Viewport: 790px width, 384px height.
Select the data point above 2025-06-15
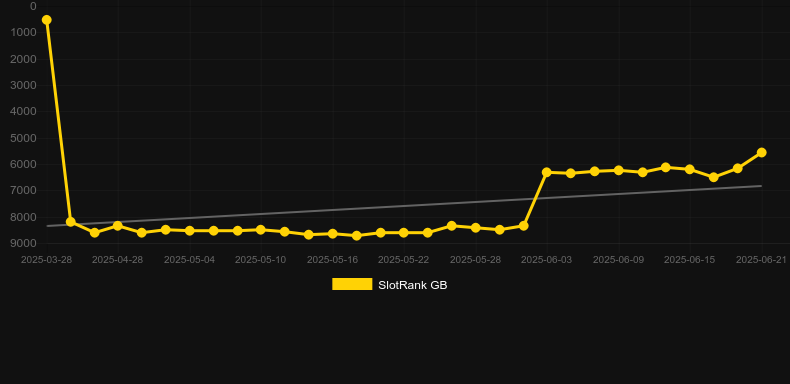690,169
